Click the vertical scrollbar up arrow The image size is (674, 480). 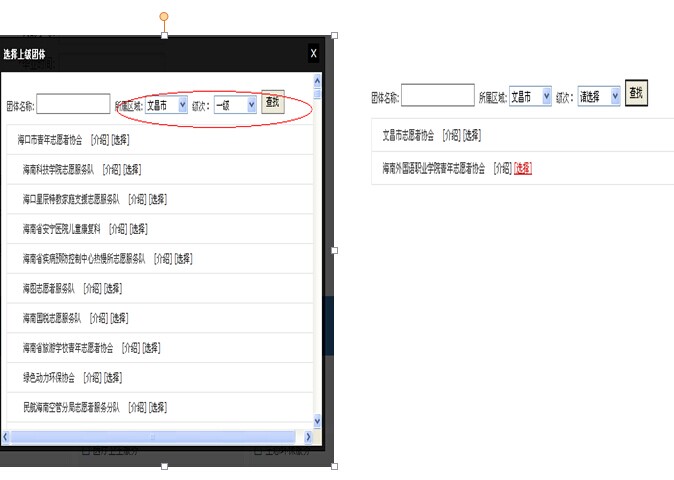coord(318,79)
